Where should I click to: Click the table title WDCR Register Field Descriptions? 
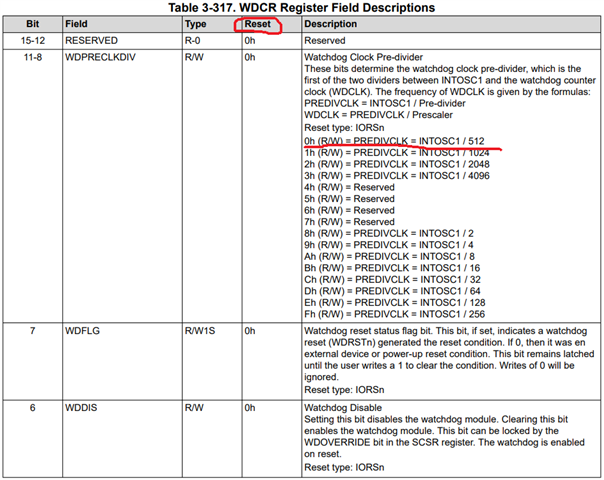click(x=302, y=7)
